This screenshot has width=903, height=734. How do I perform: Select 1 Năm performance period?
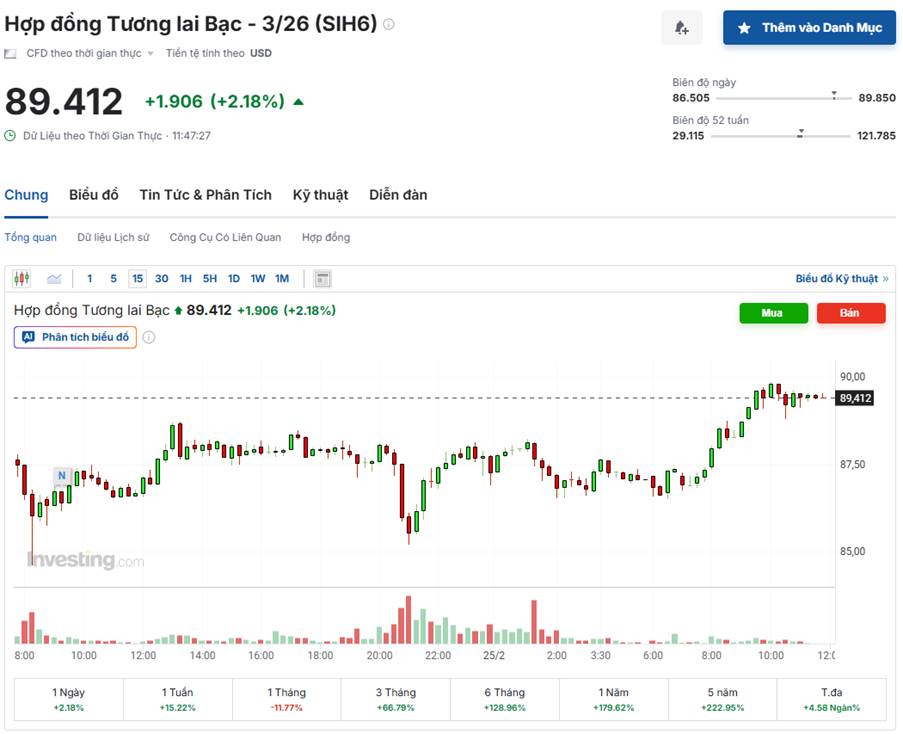click(x=613, y=699)
